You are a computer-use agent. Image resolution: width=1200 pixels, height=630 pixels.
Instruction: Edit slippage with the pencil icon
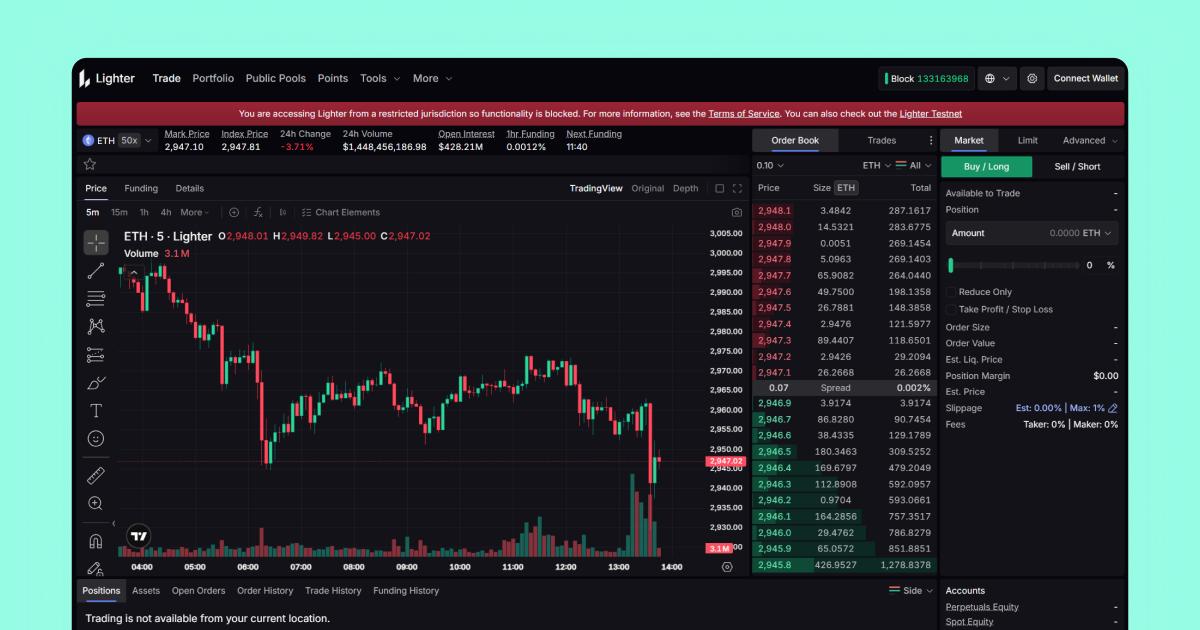click(x=1113, y=408)
